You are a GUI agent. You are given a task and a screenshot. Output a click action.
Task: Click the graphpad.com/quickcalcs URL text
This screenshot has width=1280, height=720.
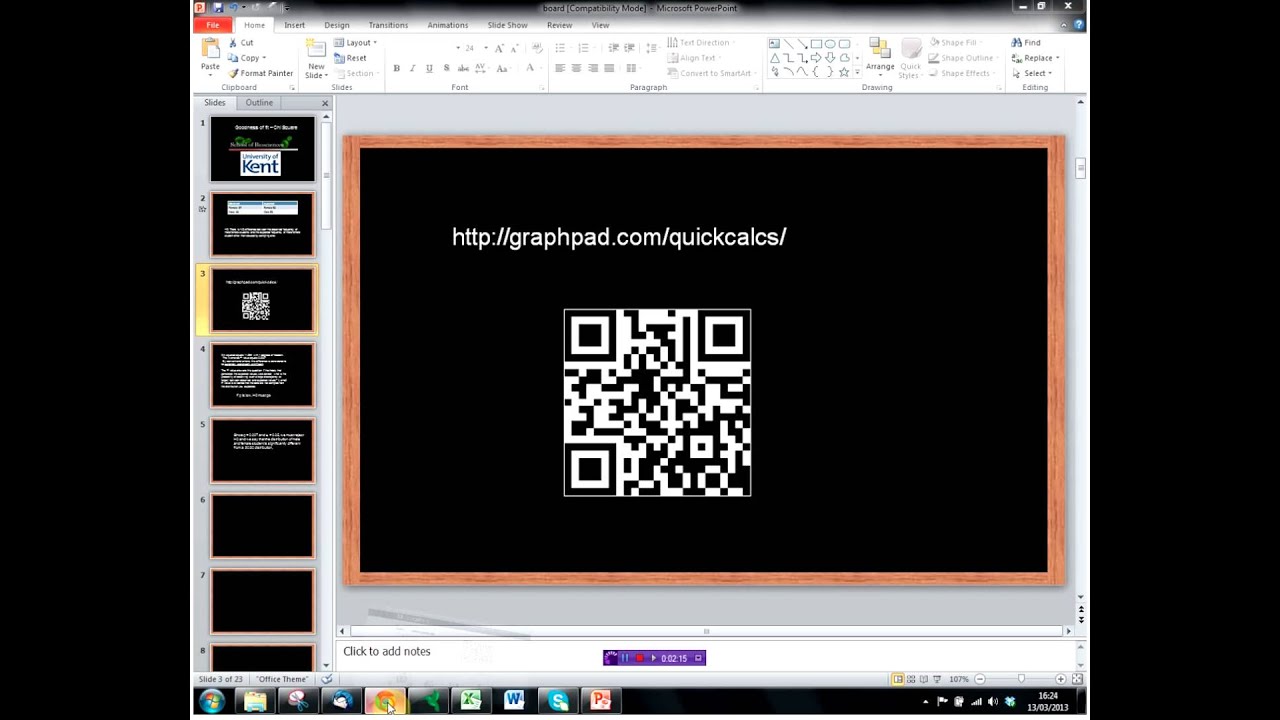(x=619, y=237)
